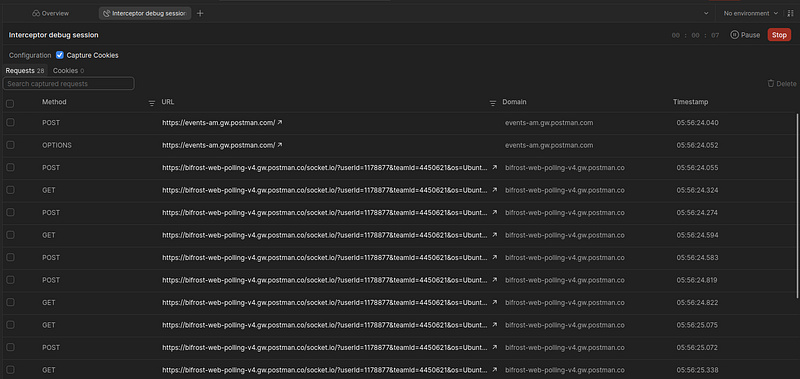
Task: Toggle the Capture Cookies checkbox
Action: point(60,55)
